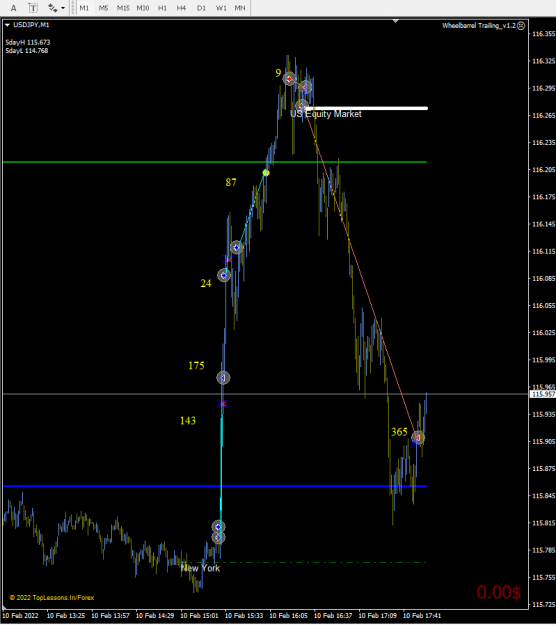Click the expert advisor sad-face icon

[x=521, y=26]
